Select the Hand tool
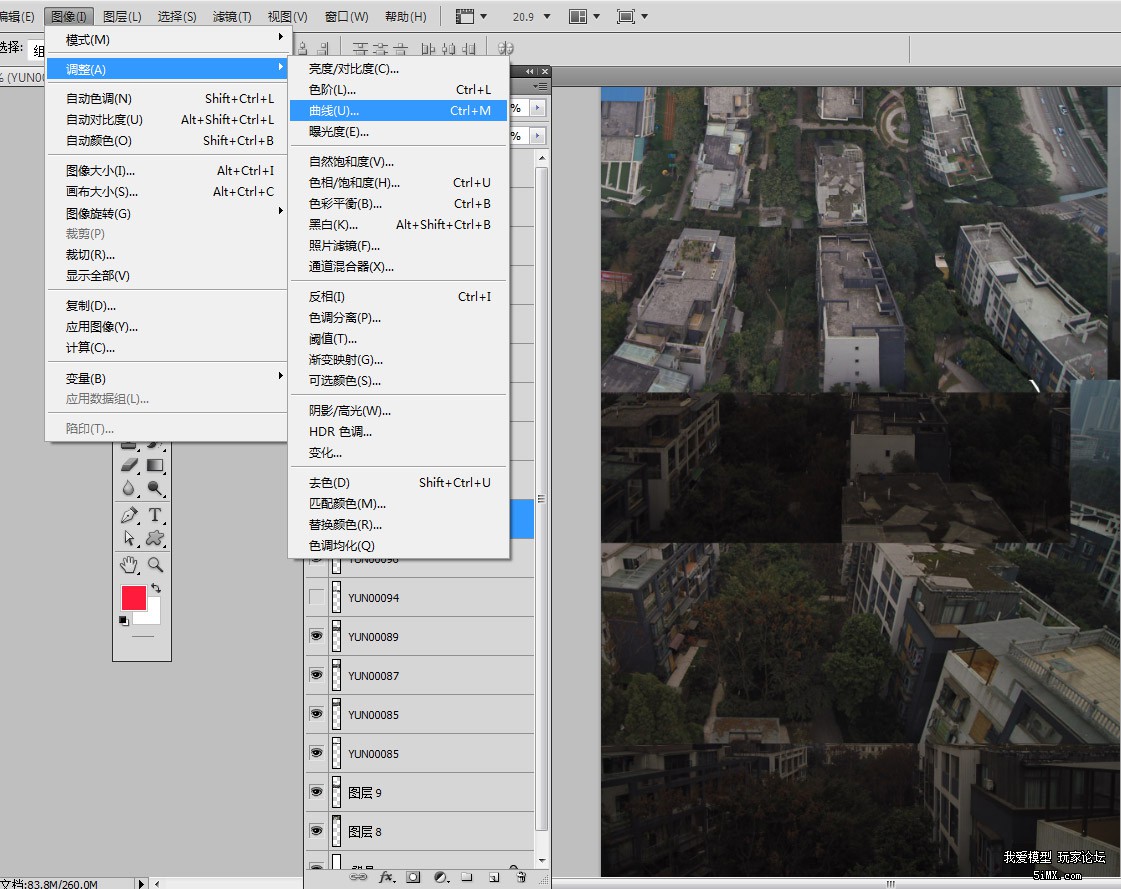1121x889 pixels. (129, 565)
